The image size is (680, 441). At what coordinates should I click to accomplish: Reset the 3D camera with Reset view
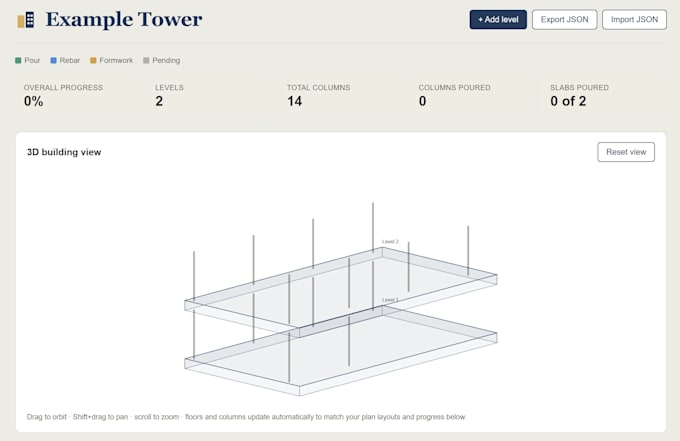point(626,152)
